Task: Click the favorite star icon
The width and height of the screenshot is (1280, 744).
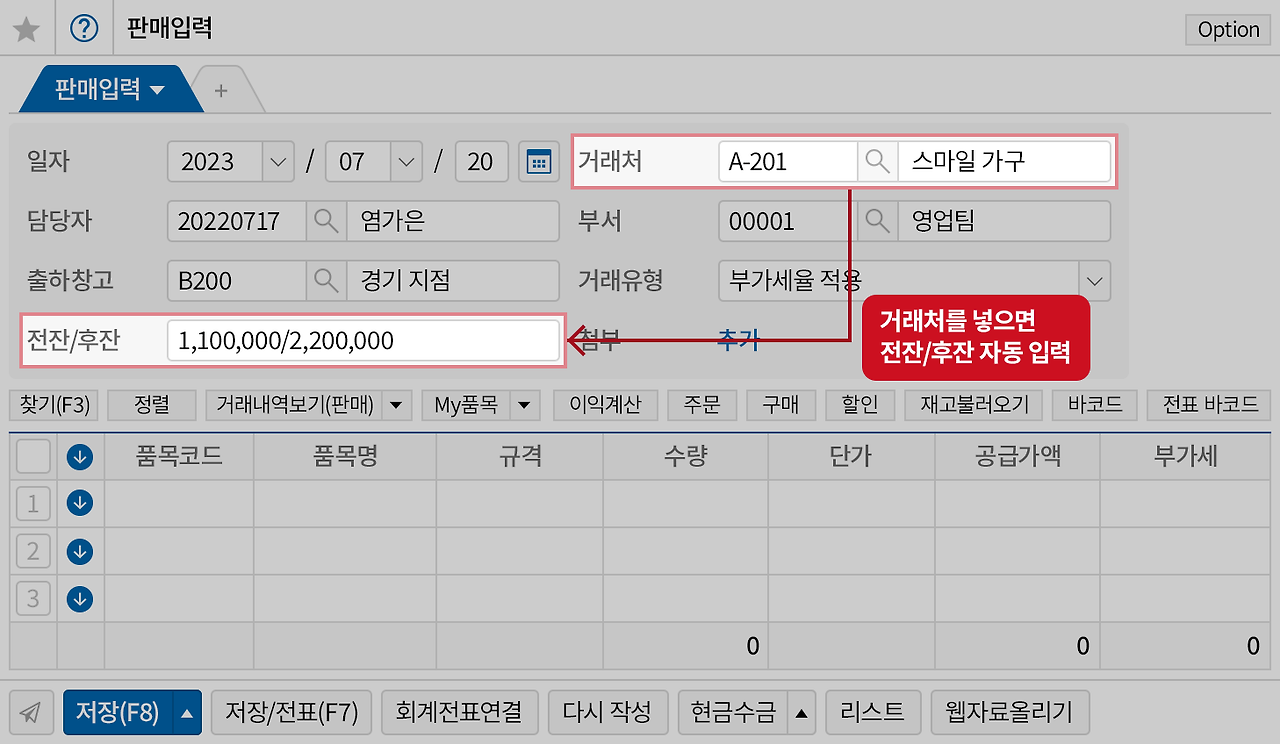Action: (26, 29)
